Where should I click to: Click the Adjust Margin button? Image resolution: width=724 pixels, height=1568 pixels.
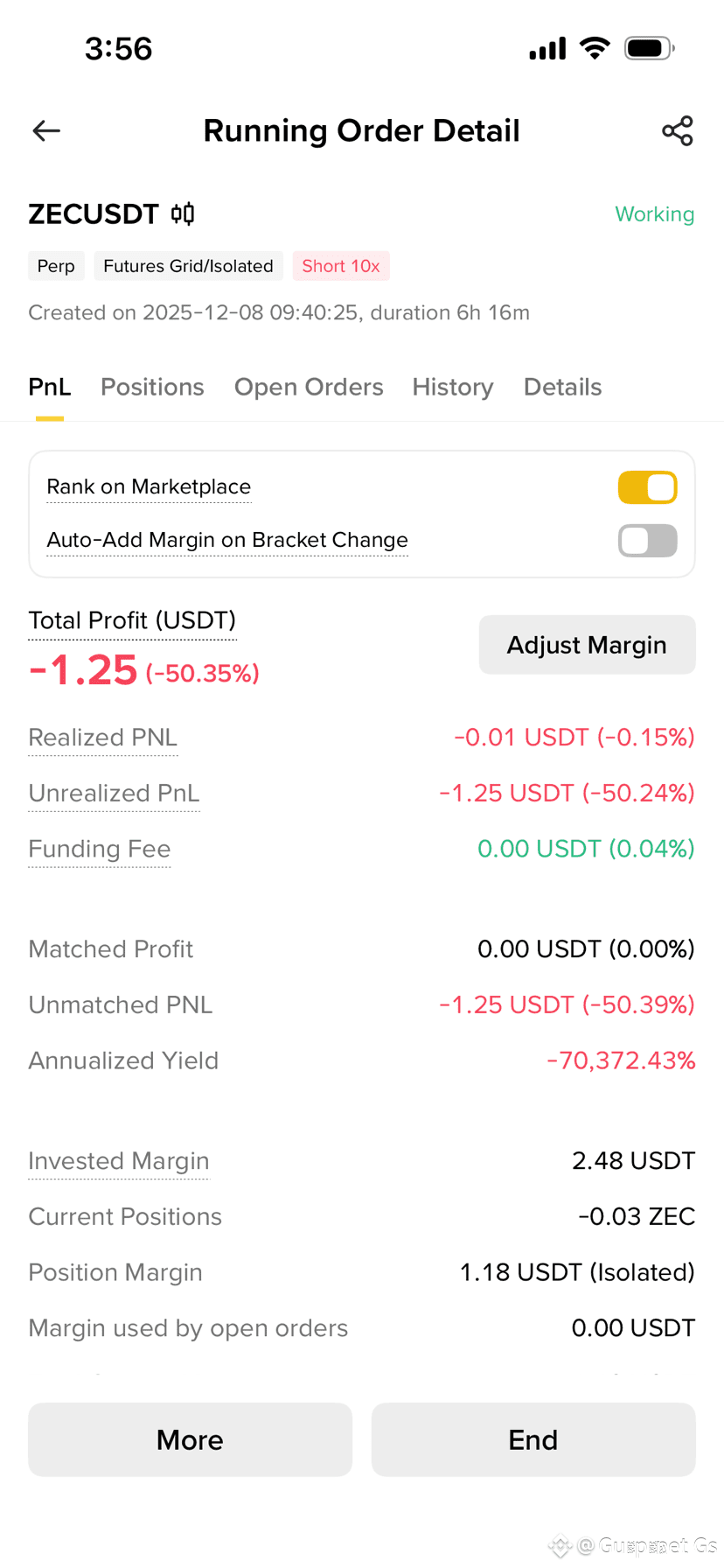click(x=588, y=645)
